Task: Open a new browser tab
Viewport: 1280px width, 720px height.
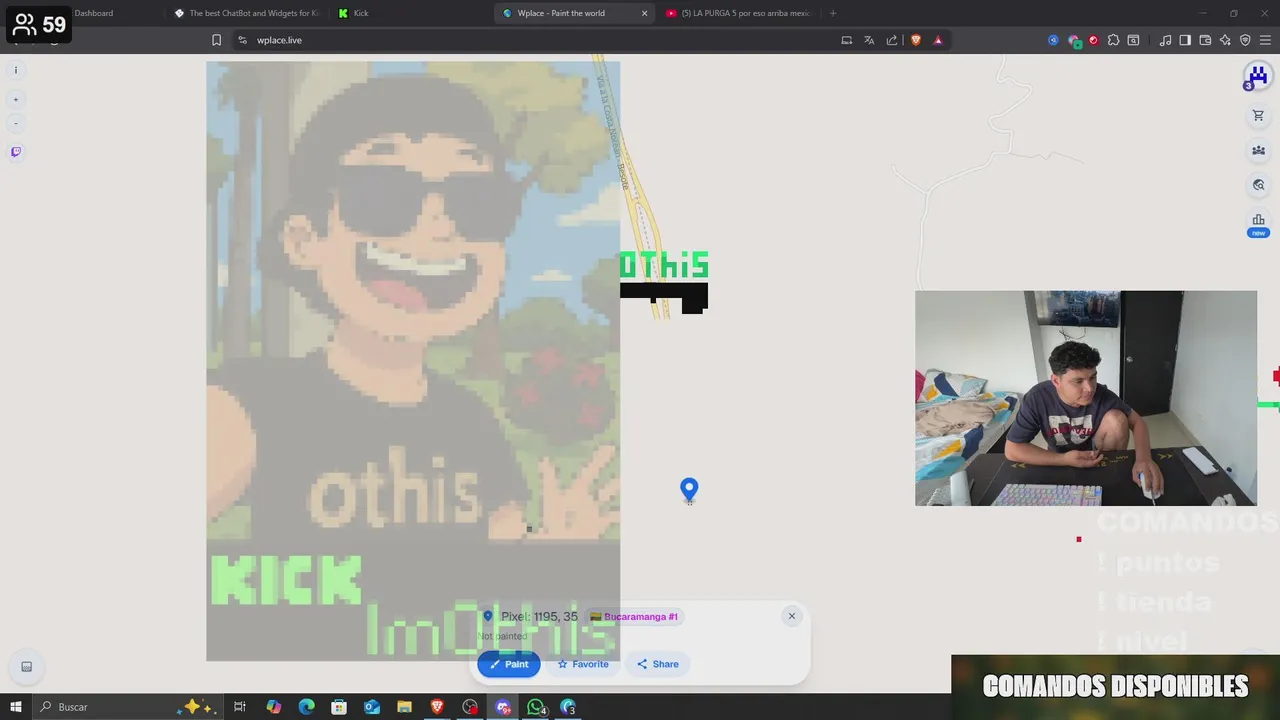Action: (x=833, y=13)
